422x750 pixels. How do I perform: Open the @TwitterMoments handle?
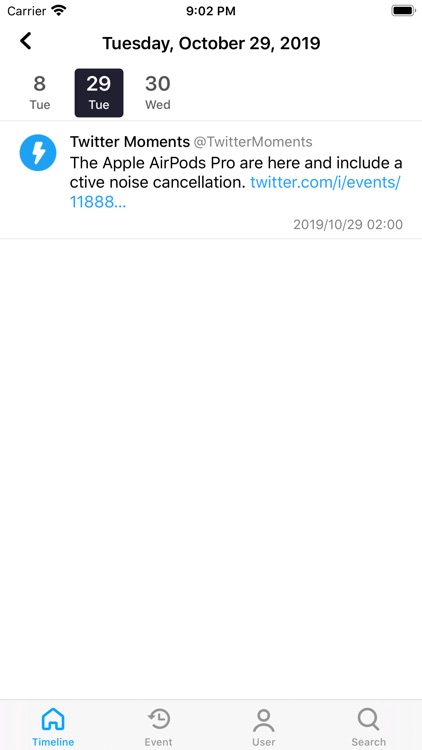253,142
